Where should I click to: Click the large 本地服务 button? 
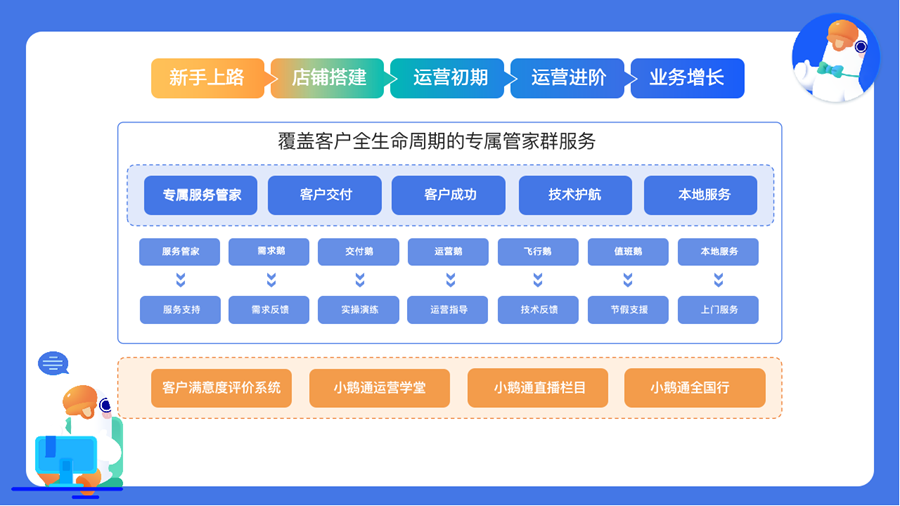[x=700, y=195]
